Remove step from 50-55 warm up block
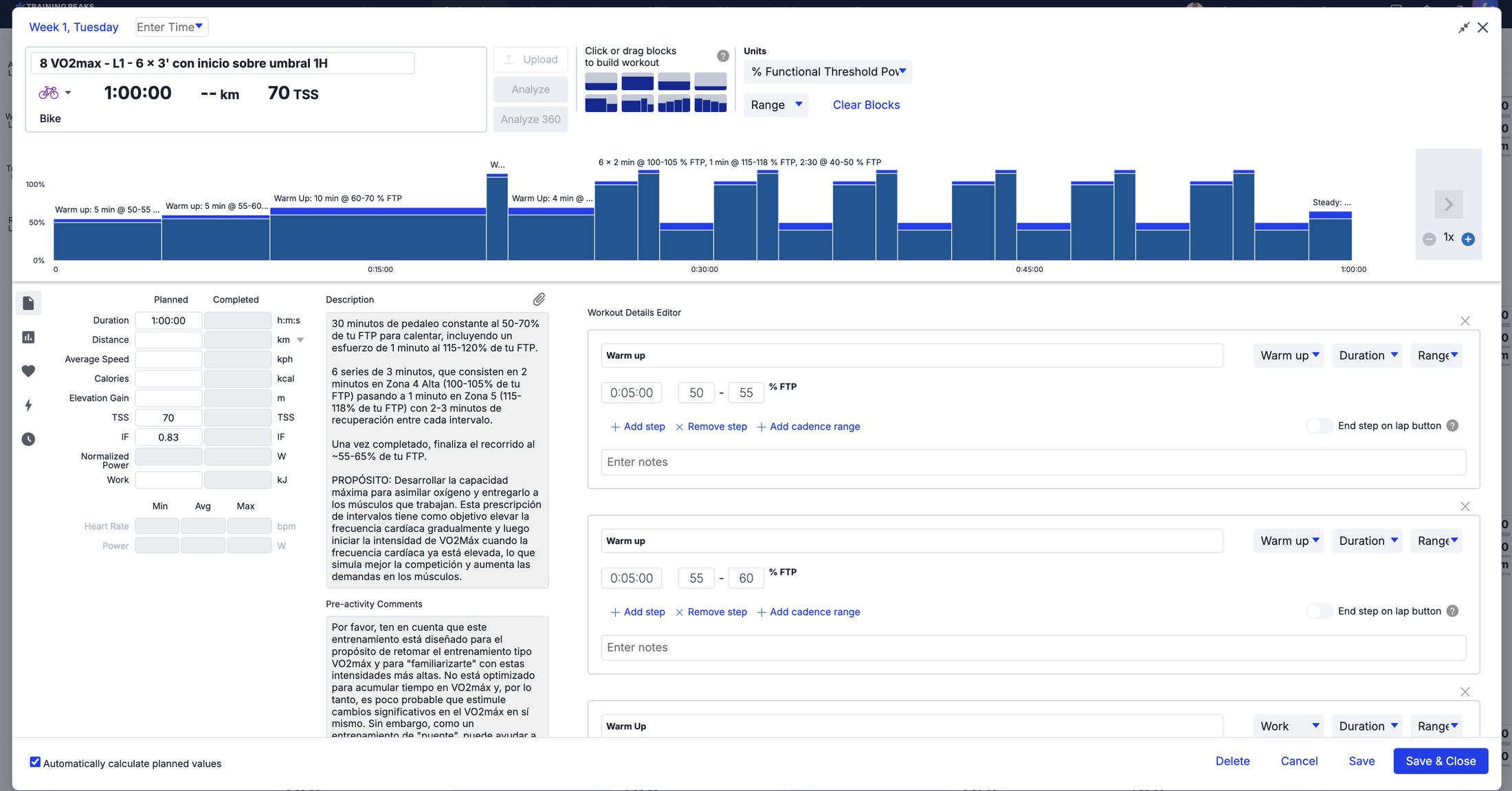The image size is (1512, 791). click(x=711, y=426)
